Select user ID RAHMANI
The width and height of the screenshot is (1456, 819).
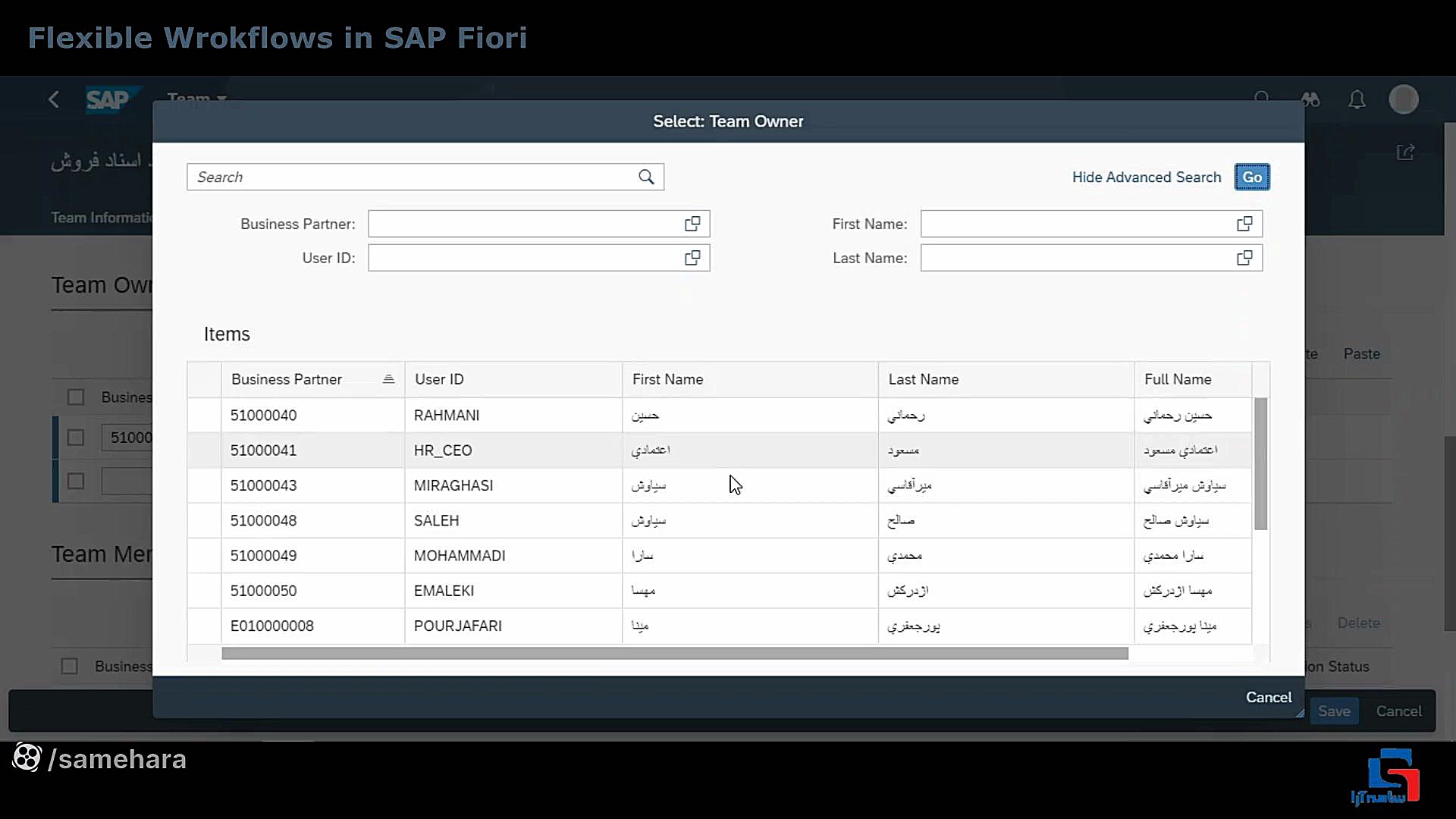tap(447, 416)
